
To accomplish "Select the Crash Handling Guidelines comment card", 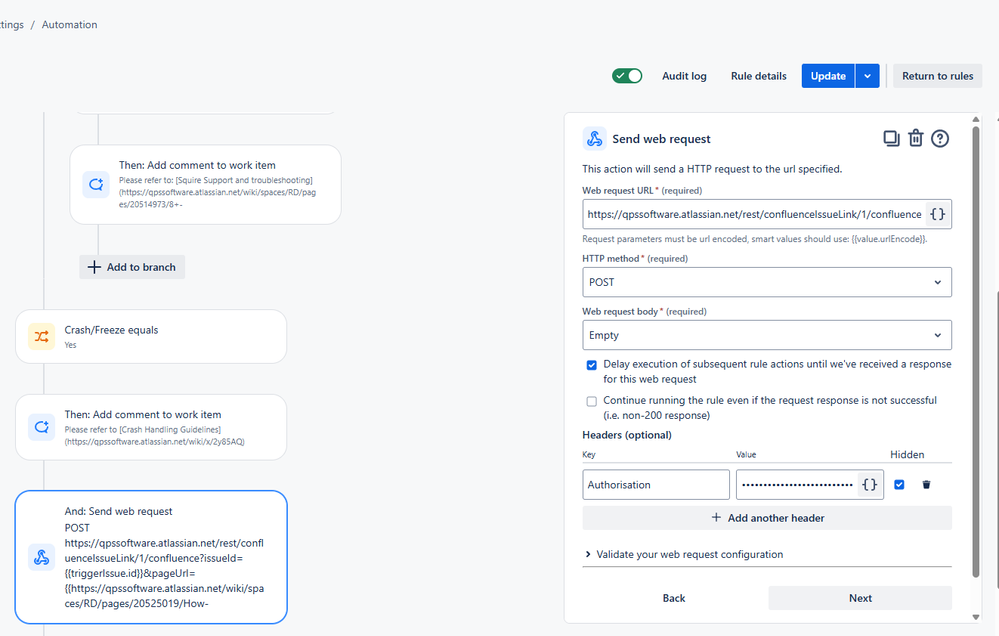I will [x=151, y=427].
